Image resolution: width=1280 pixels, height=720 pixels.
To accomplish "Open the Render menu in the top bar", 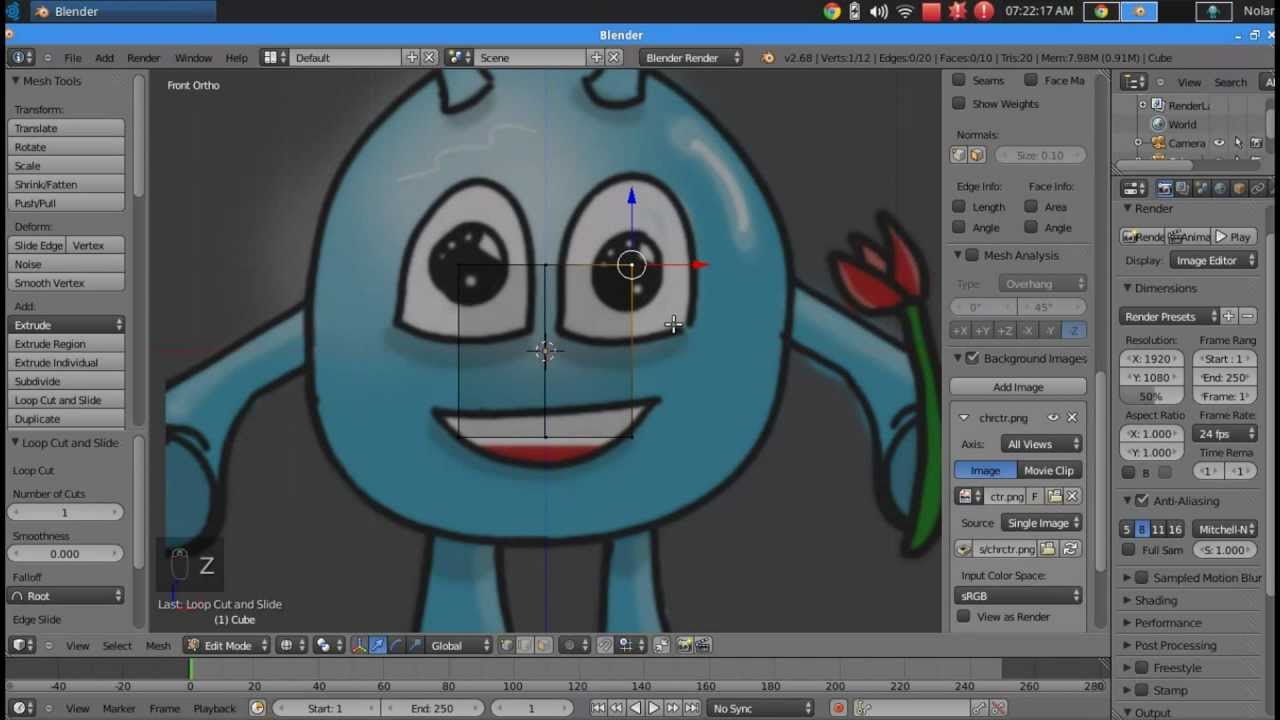I will point(143,58).
